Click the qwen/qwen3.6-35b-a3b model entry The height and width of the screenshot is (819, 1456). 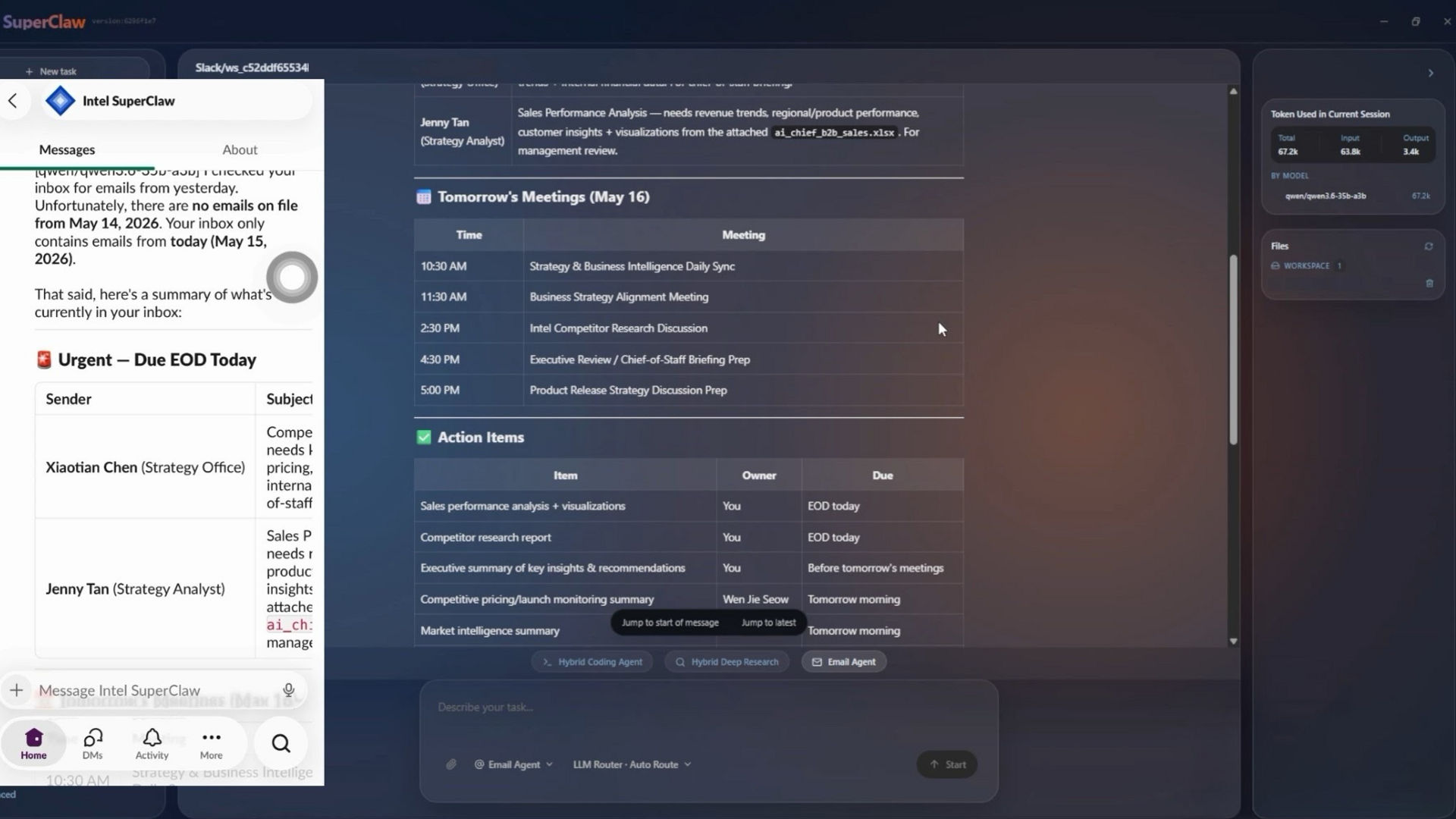pyautogui.click(x=1326, y=196)
